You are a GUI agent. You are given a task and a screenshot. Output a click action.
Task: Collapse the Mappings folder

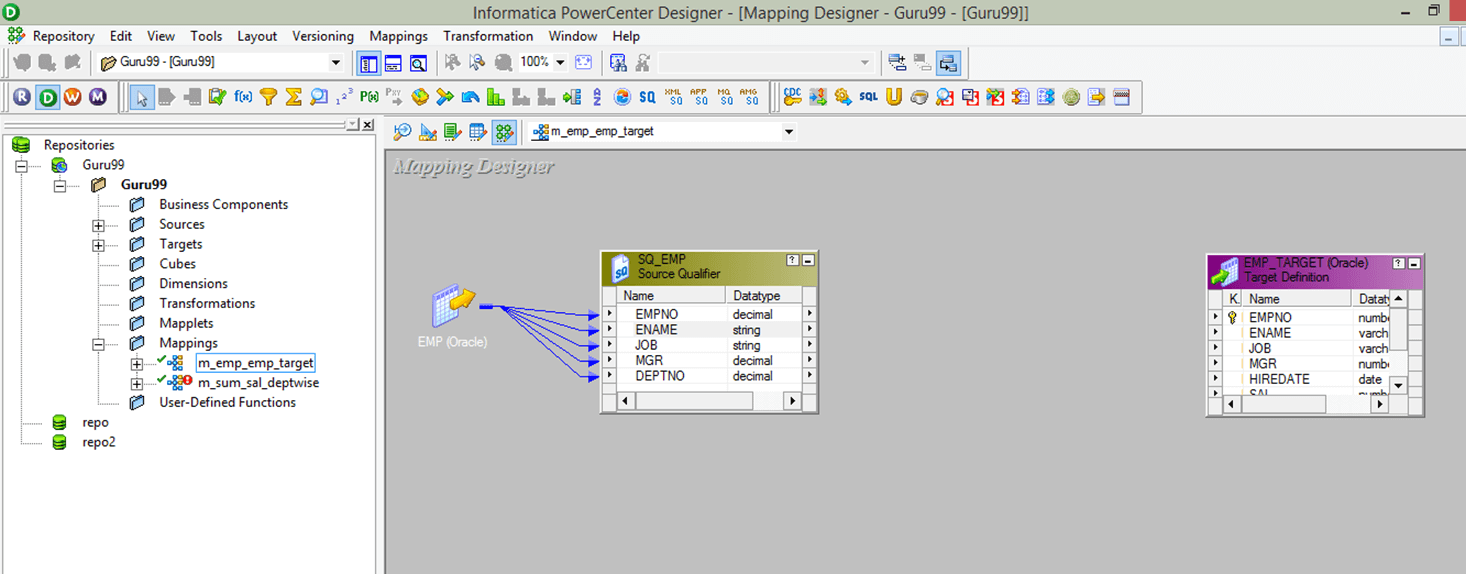click(x=98, y=344)
